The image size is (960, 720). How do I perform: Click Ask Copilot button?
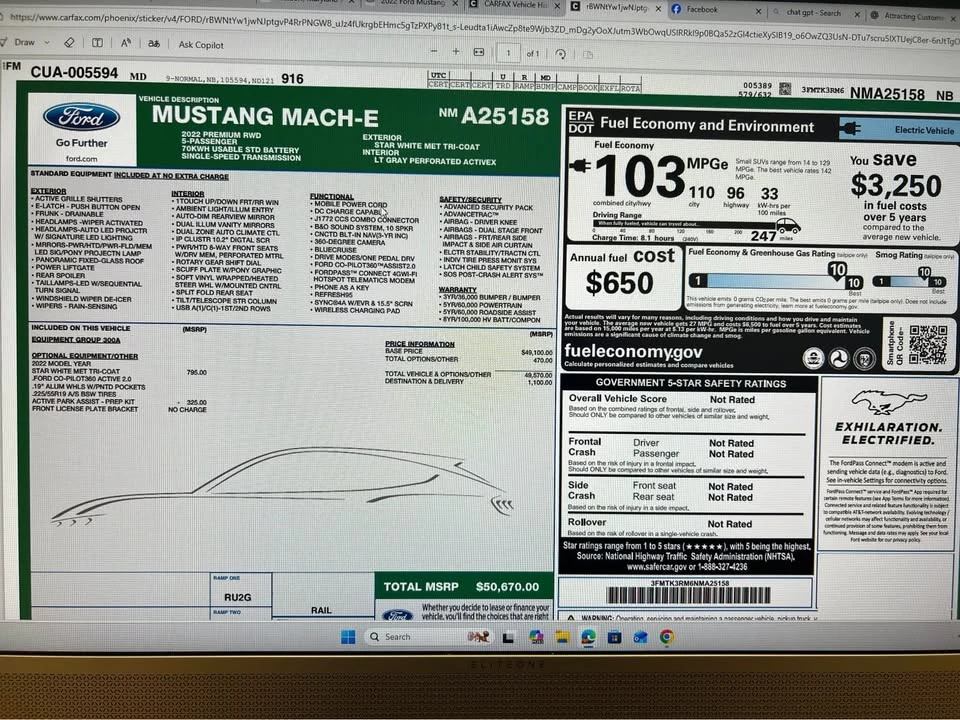pos(201,45)
